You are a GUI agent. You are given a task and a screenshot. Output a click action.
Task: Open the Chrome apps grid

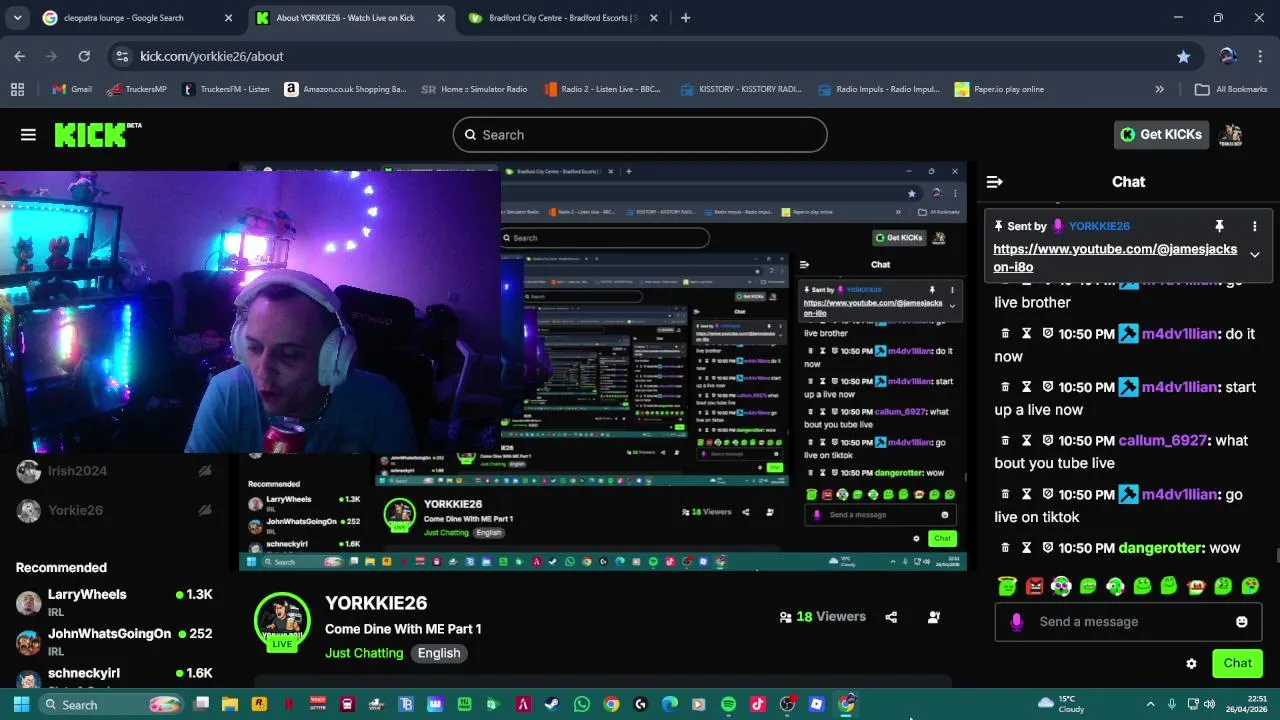(x=17, y=89)
